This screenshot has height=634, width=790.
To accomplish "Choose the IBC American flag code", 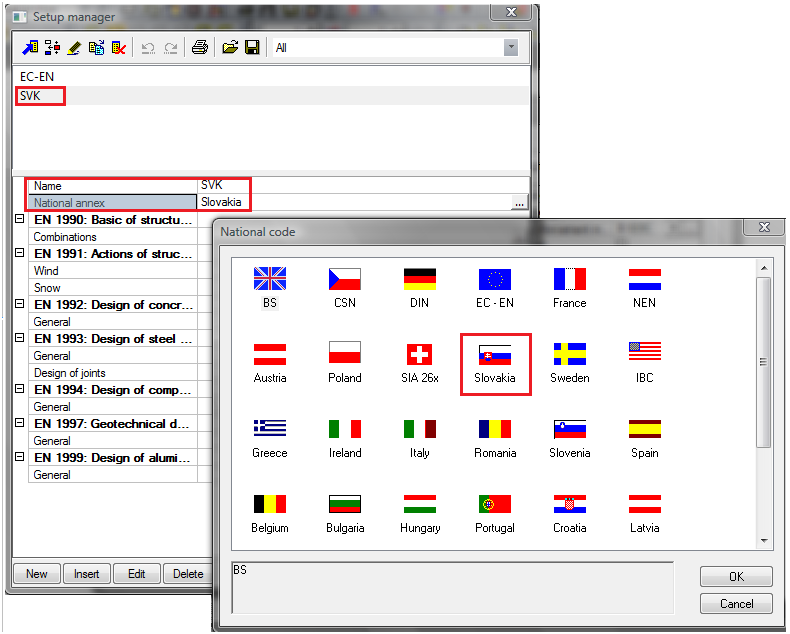I will 644,363.
